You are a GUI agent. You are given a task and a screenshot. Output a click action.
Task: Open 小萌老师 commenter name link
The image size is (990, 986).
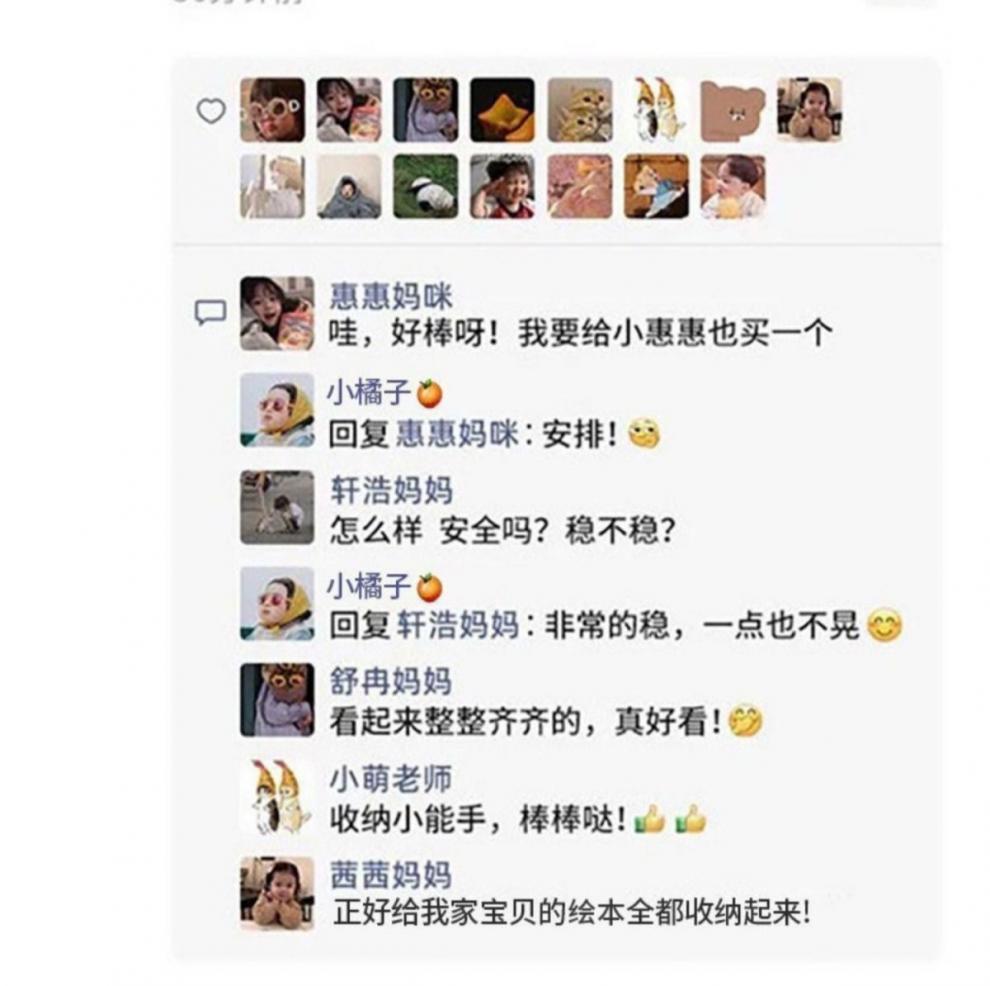[391, 778]
